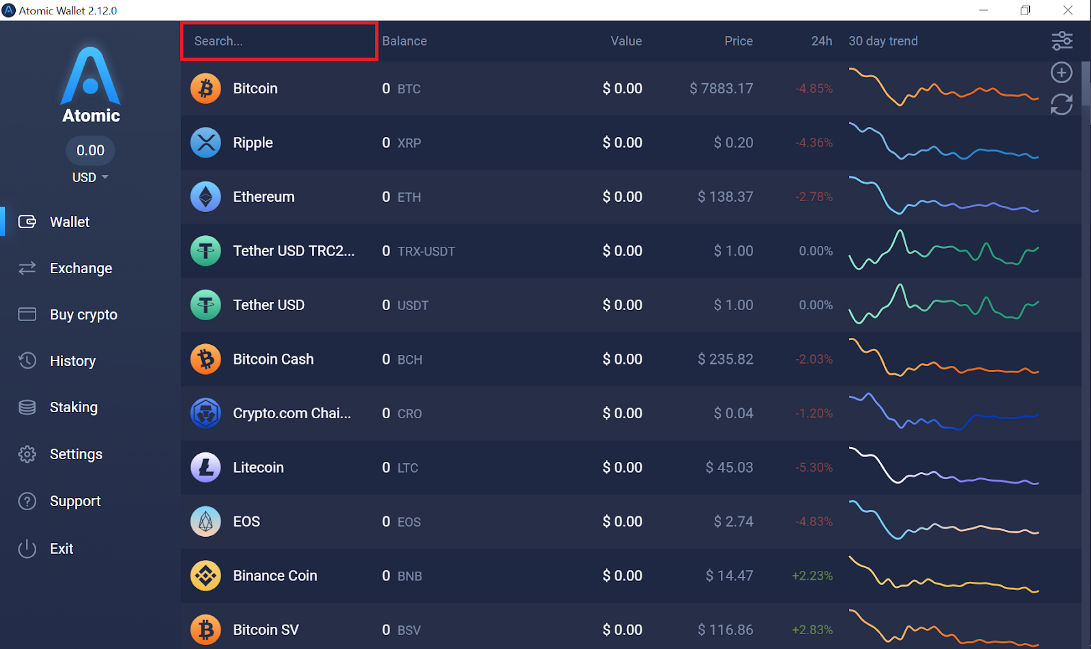Click the Bitcoin coin icon
1091x649 pixels.
click(205, 88)
